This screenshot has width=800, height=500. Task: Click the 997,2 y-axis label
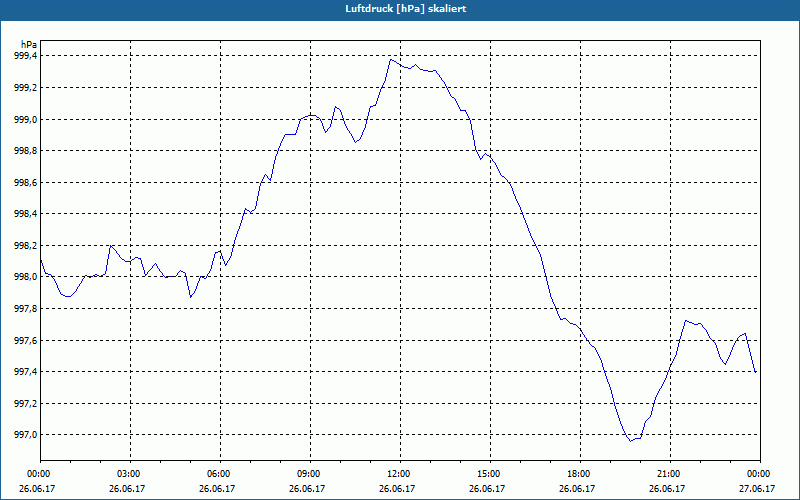pyautogui.click(x=26, y=404)
